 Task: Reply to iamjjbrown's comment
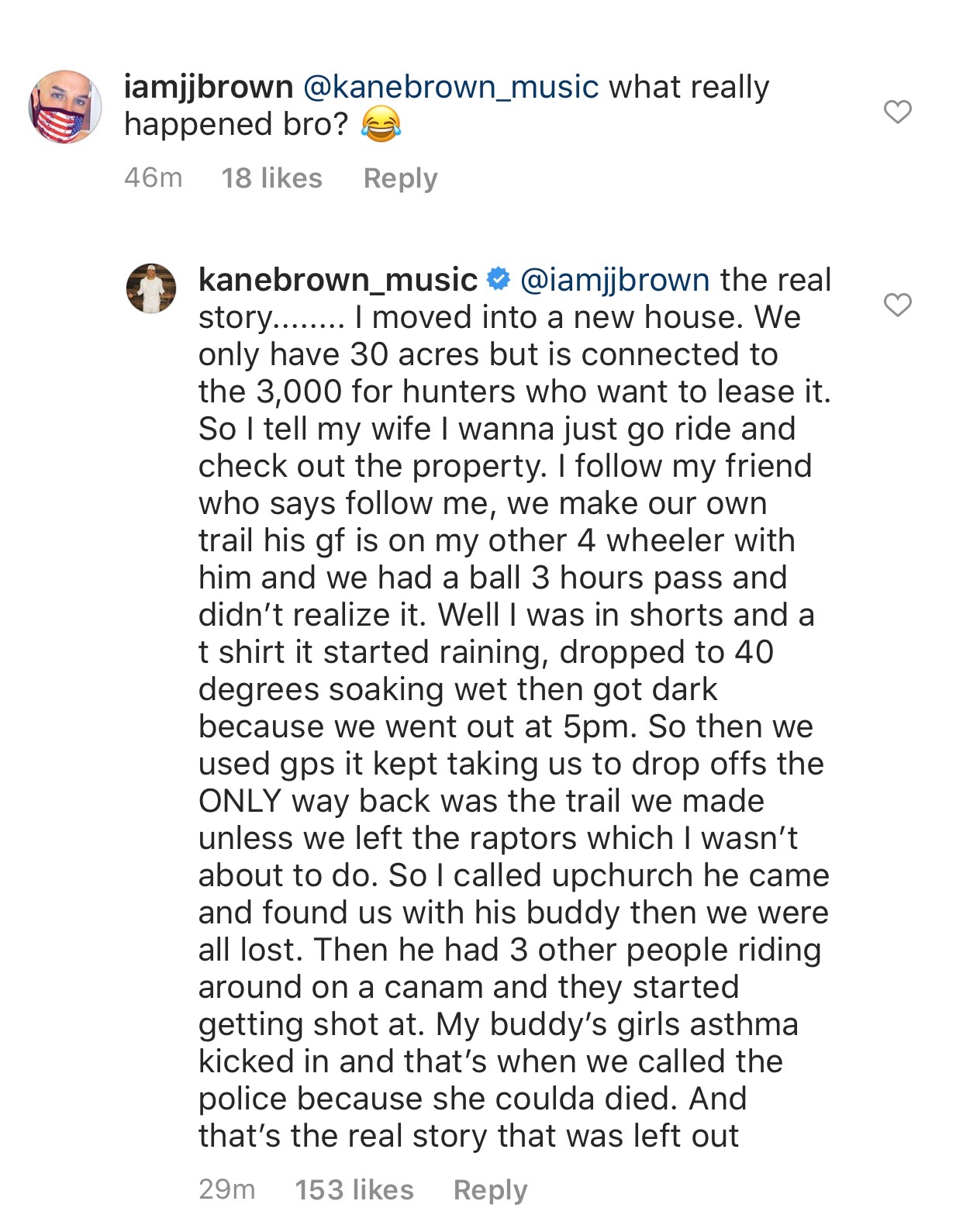point(400,178)
